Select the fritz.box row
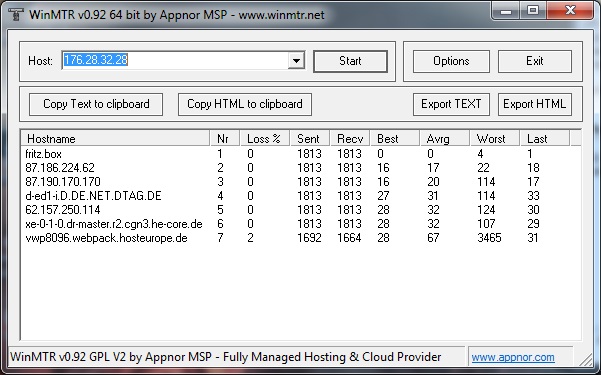This screenshot has height=375, width=601. click(x=301, y=154)
